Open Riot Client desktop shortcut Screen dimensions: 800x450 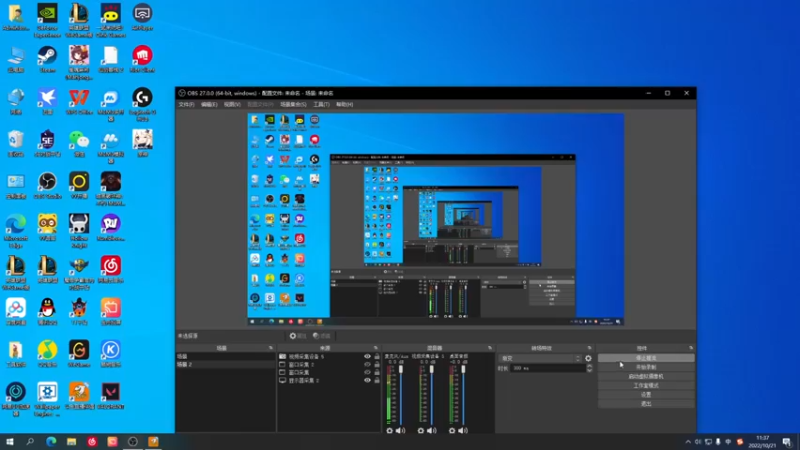142,59
